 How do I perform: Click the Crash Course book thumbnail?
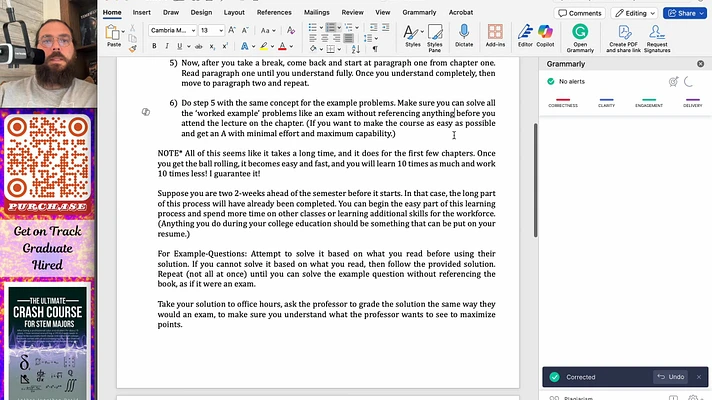point(47,343)
